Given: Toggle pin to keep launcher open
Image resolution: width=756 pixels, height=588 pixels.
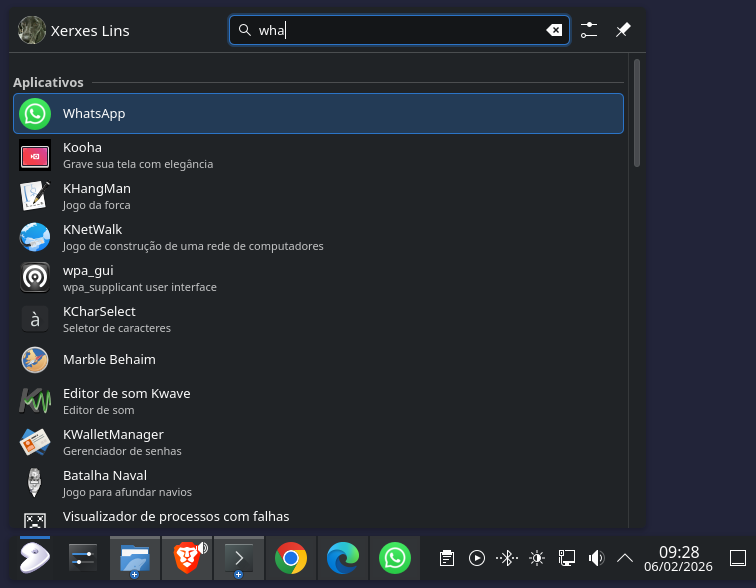Looking at the screenshot, I should point(623,30).
